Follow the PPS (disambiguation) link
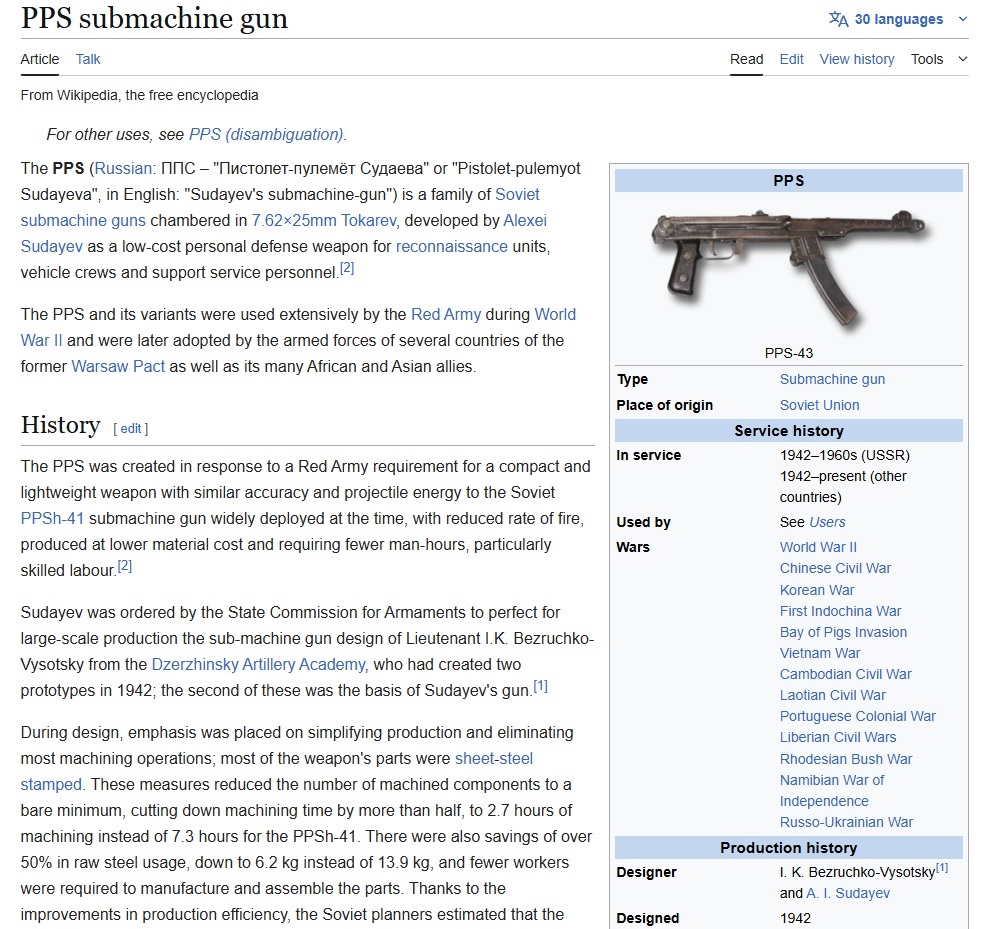Viewport: 985px width, 929px height. [x=266, y=134]
